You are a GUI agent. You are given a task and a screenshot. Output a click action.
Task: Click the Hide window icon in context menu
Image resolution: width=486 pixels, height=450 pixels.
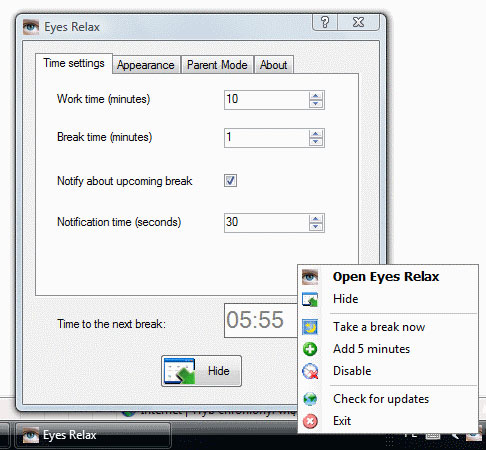[x=310, y=299]
